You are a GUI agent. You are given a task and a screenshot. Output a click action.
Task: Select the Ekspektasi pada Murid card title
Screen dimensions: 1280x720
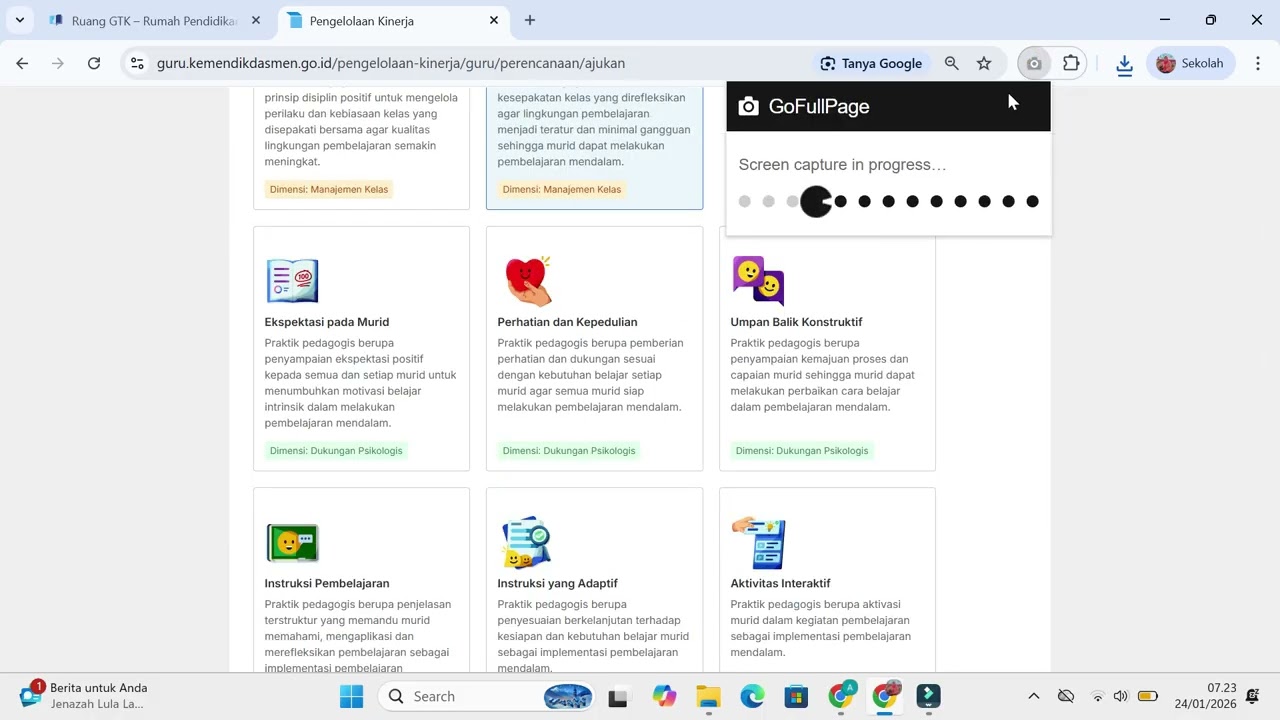327,322
